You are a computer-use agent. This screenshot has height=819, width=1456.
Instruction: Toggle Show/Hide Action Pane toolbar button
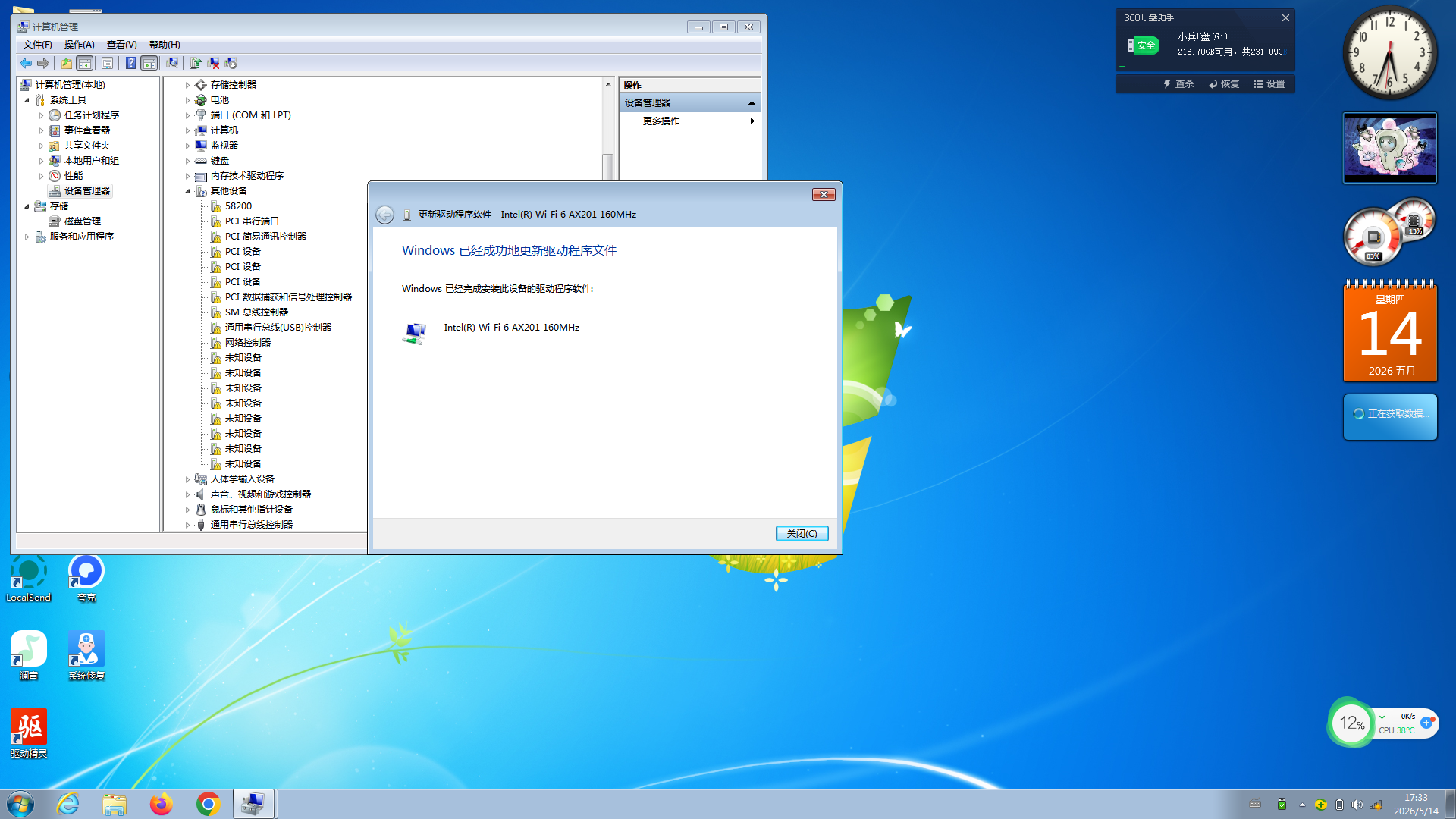point(149,64)
